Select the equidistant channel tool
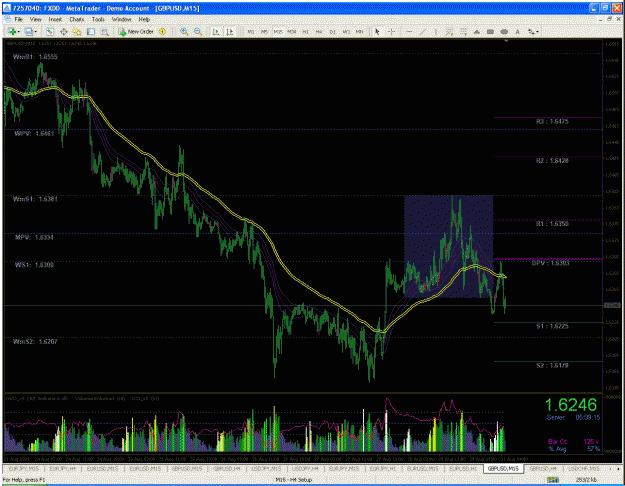This screenshot has width=625, height=486. click(450, 31)
